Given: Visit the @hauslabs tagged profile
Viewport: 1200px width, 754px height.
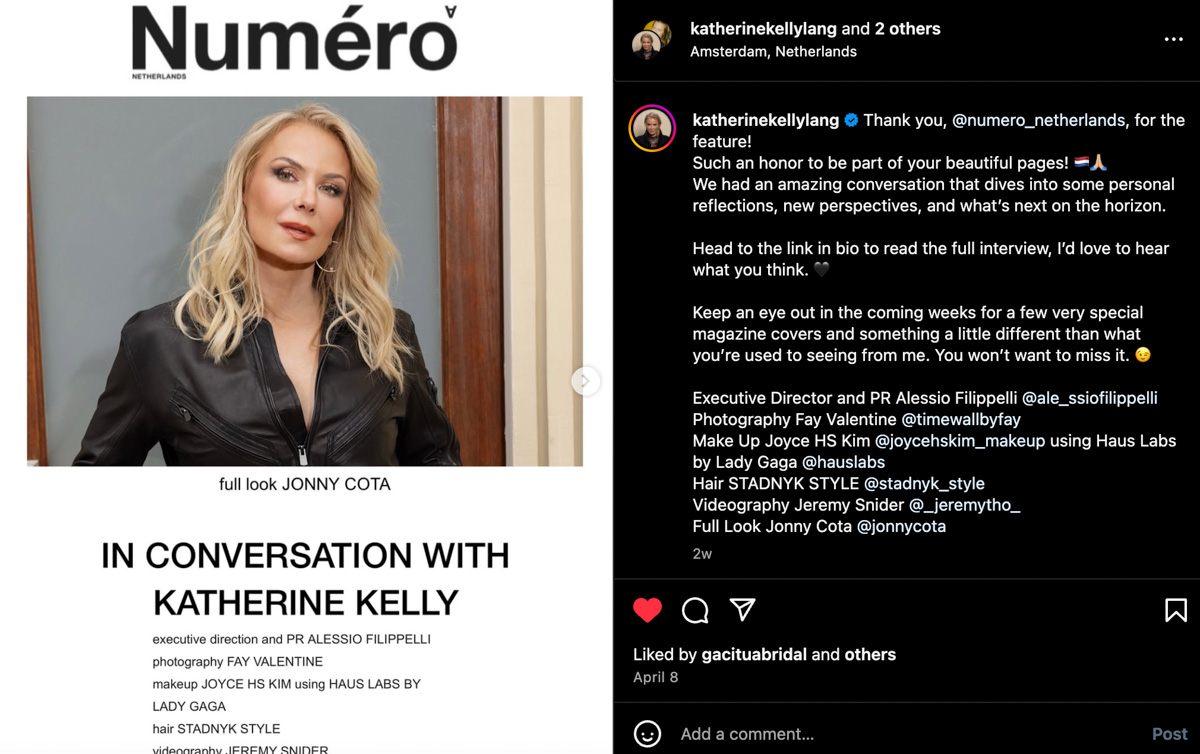Looking at the screenshot, I should coord(843,462).
